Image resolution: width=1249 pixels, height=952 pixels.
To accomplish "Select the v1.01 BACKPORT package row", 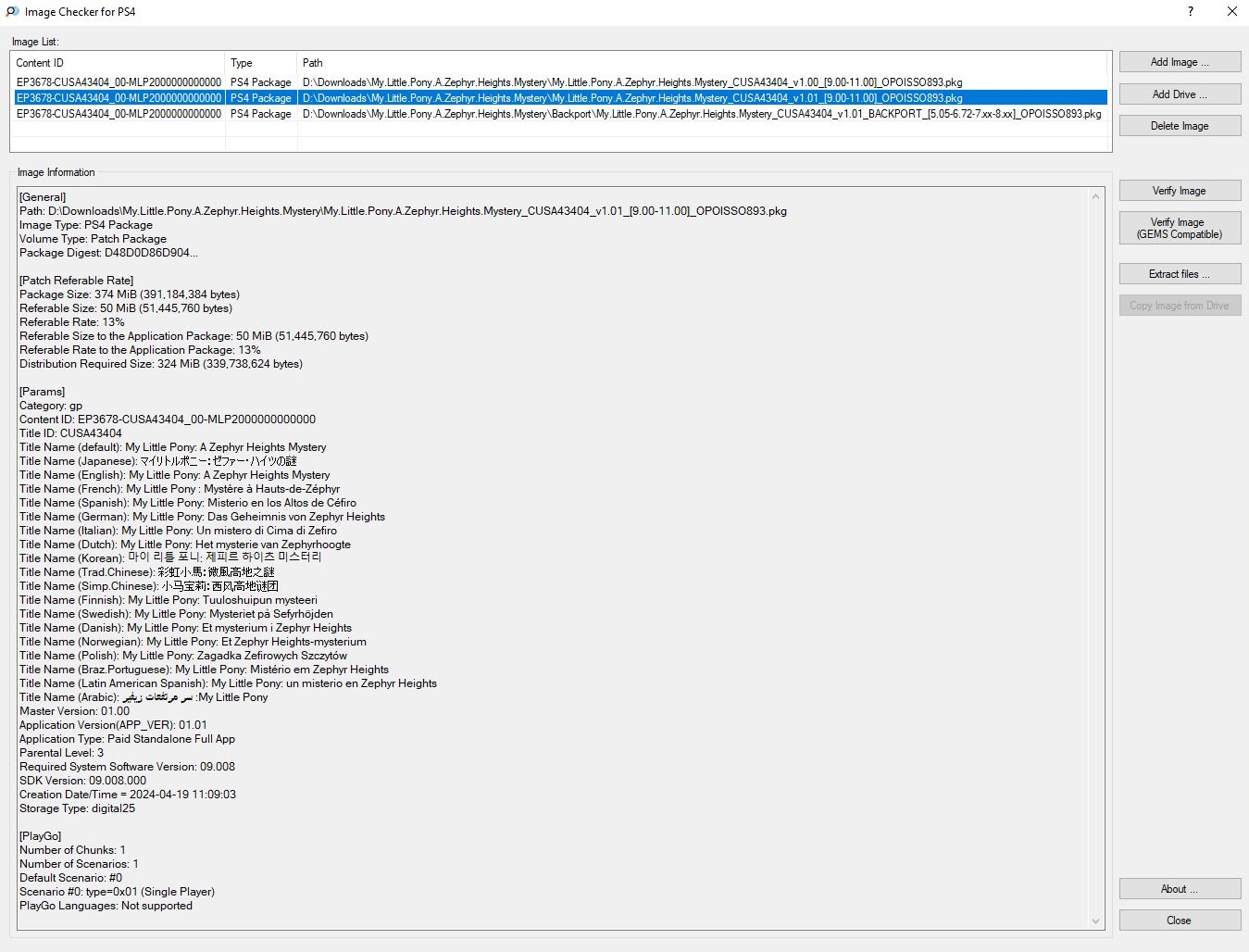I will pos(559,114).
